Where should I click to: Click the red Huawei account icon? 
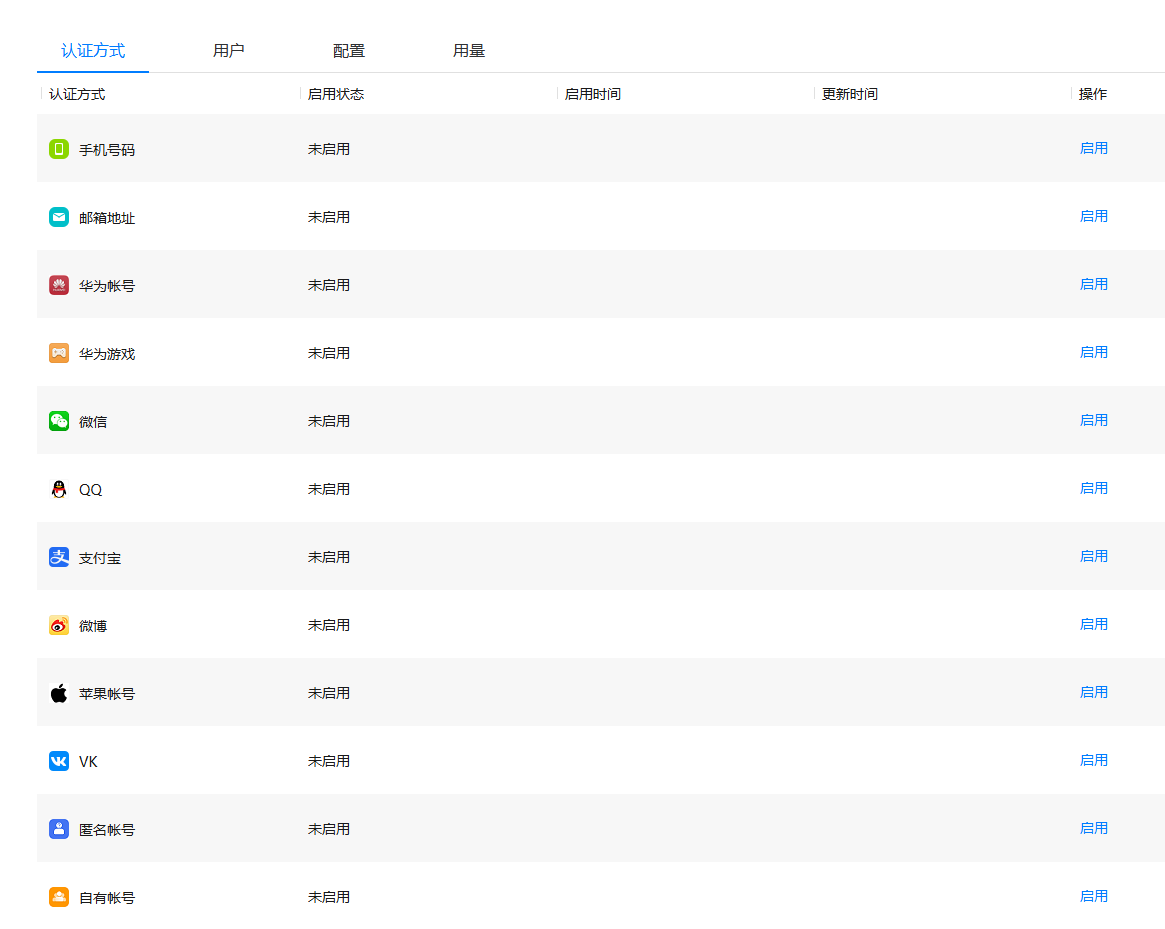[x=59, y=285]
